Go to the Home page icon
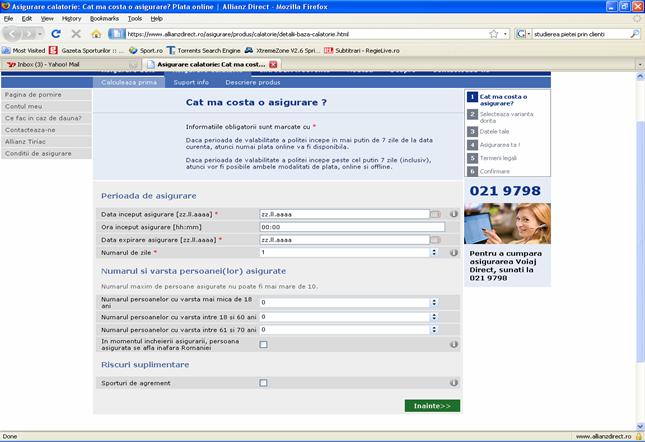The height and width of the screenshot is (442, 645). (x=96, y=34)
